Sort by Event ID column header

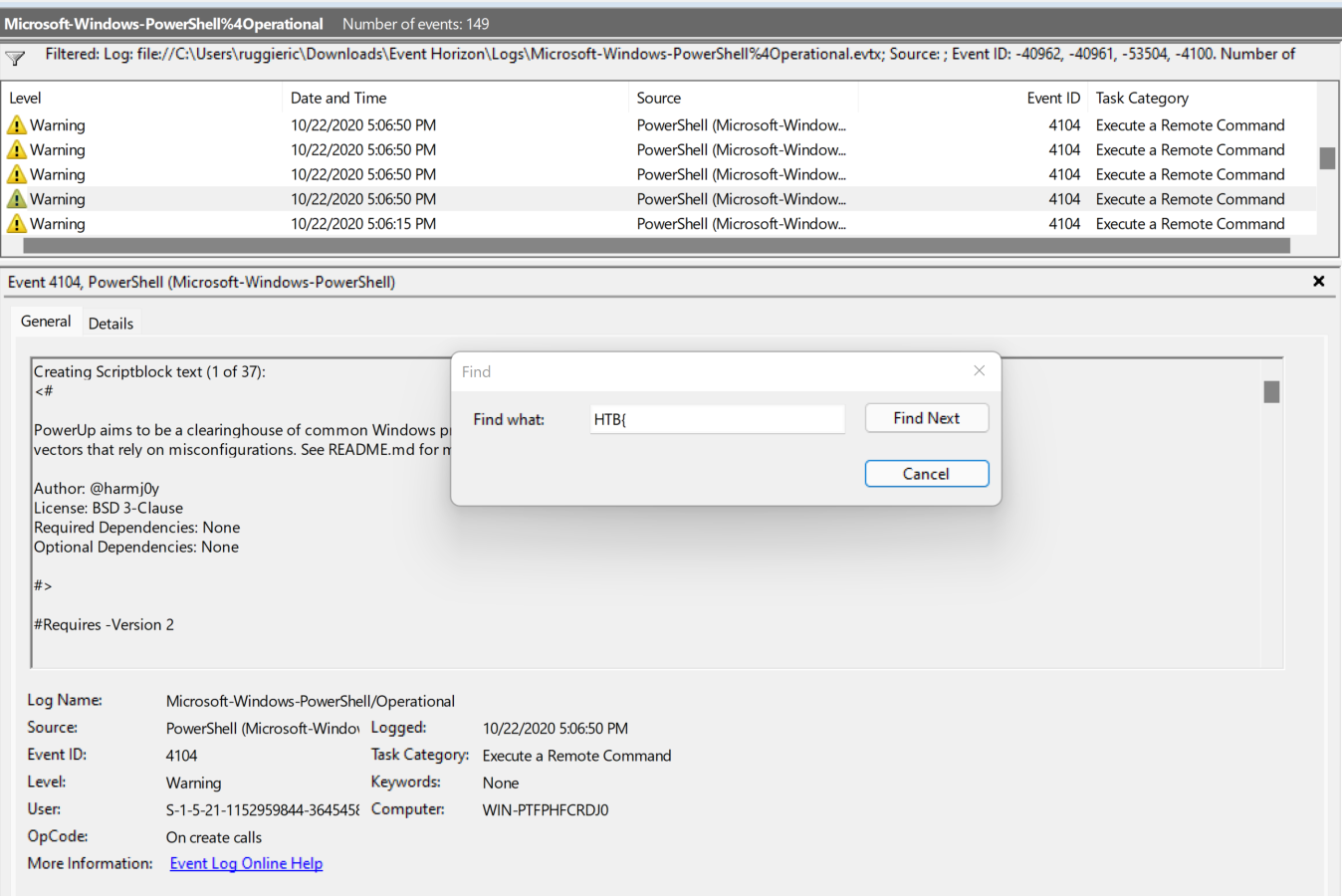pos(1052,98)
